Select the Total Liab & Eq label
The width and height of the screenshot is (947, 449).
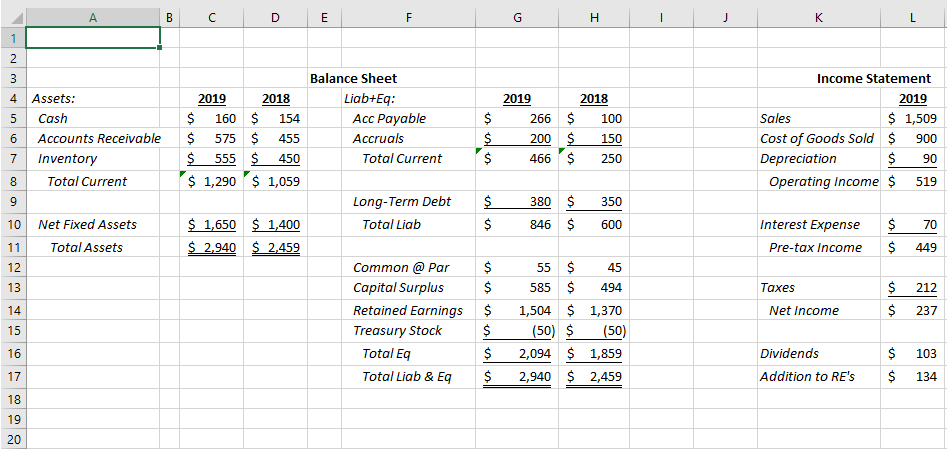coord(406,376)
